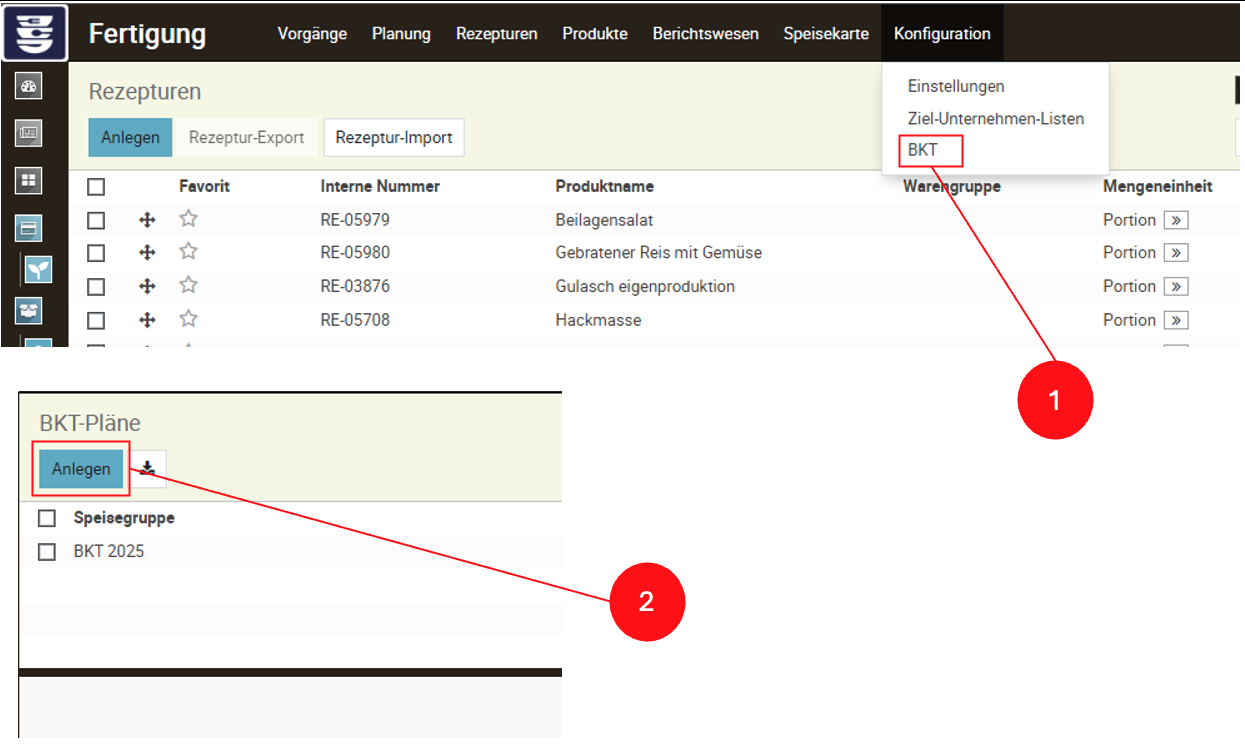Click the grid tiles icon in sidebar
The image size is (1245, 747).
[x=29, y=180]
